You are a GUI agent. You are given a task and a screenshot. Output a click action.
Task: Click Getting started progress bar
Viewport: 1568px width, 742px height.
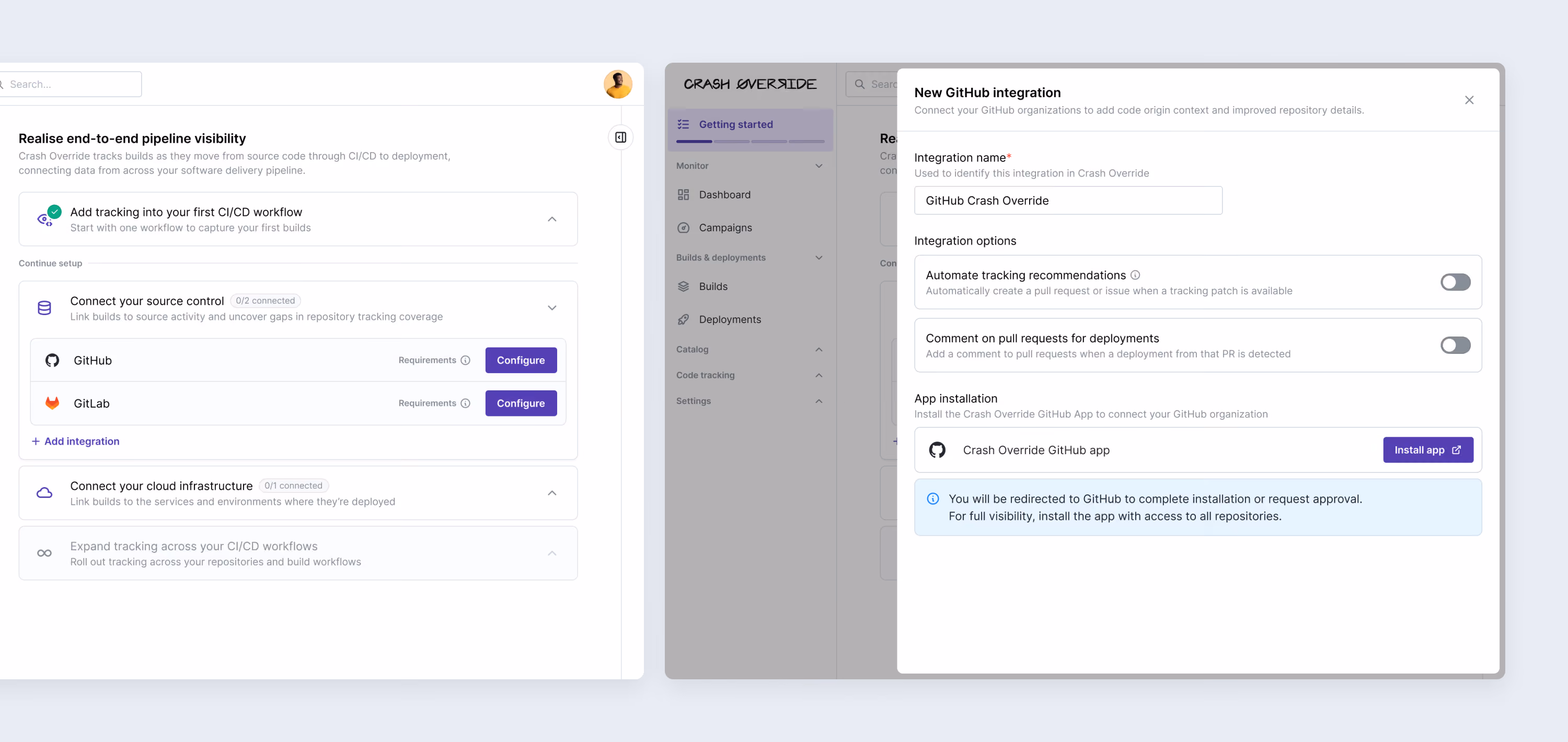click(x=750, y=141)
